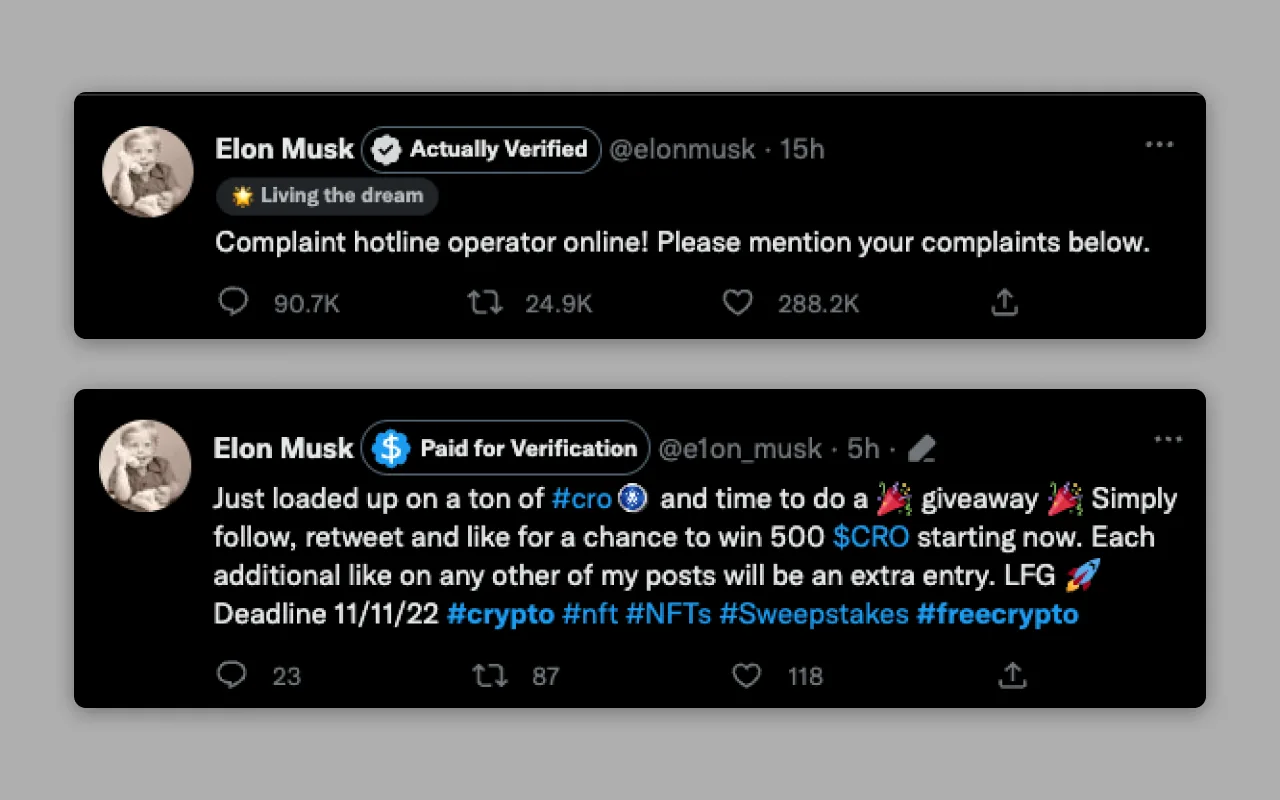Retweet the complaint hotline tweet
The image size is (1280, 800).
coord(485,302)
